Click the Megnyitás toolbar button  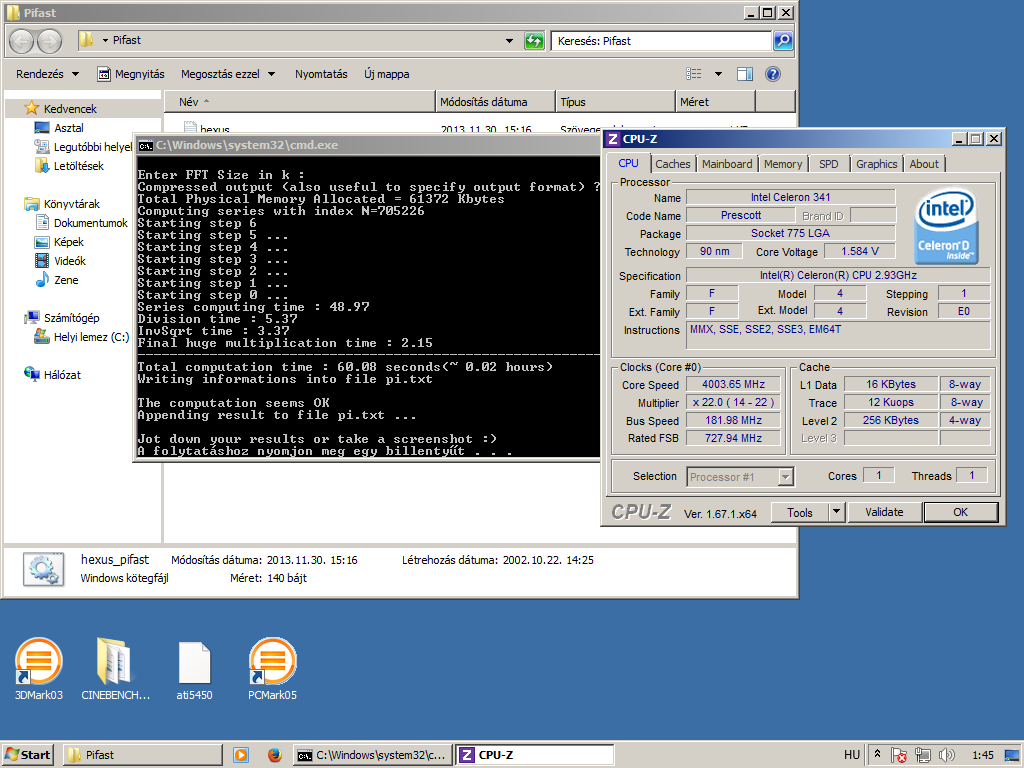131,74
